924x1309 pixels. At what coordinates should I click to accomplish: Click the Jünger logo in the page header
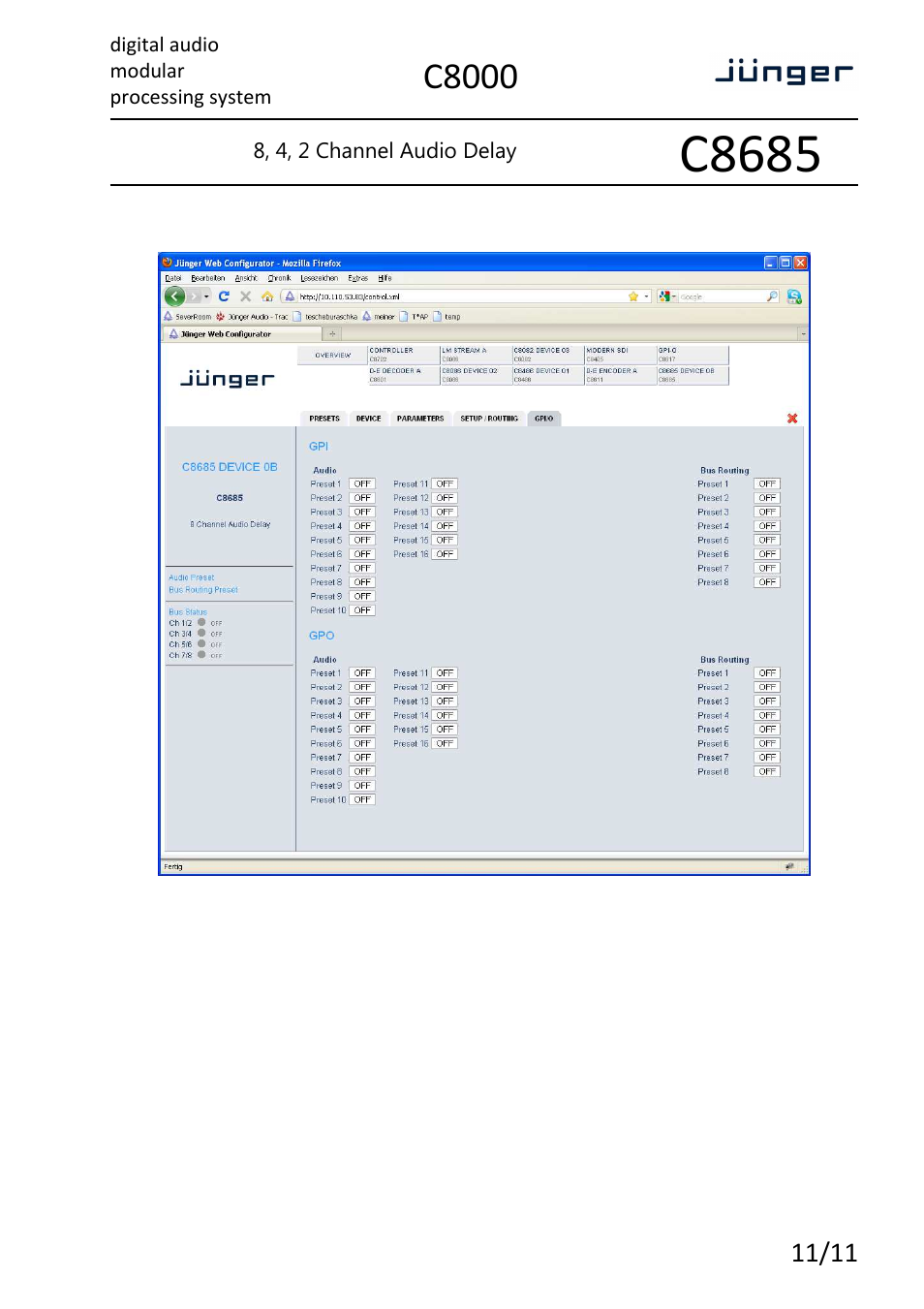(228, 378)
